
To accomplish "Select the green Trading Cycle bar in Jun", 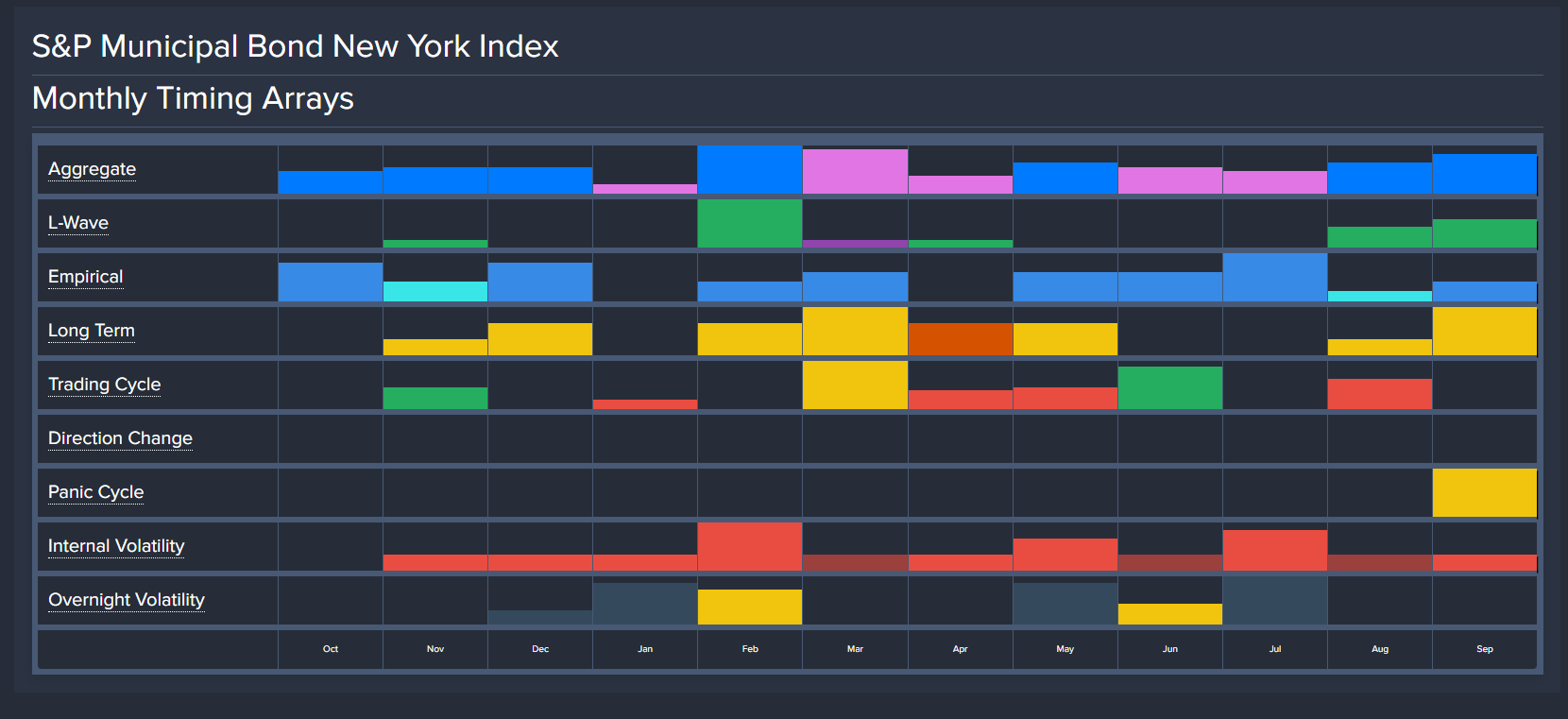I will pos(1169,388).
